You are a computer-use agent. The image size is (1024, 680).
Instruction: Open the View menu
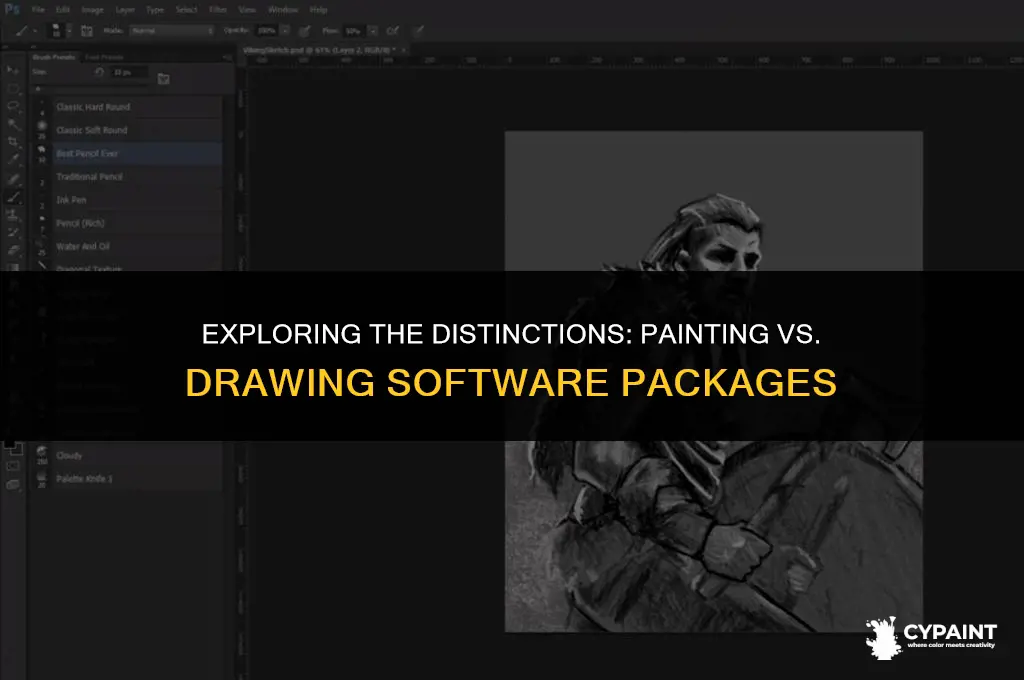[x=247, y=10]
